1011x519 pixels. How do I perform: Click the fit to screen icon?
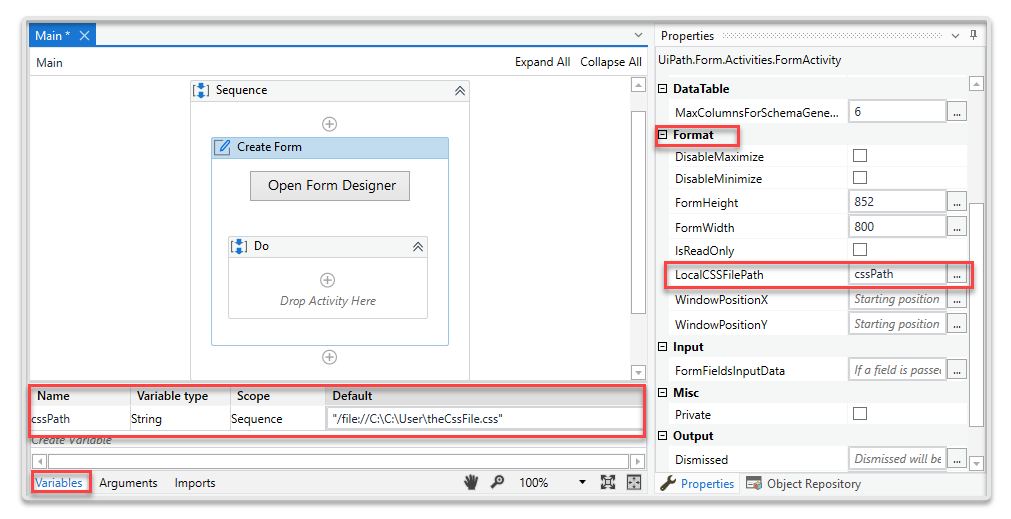[x=607, y=482]
